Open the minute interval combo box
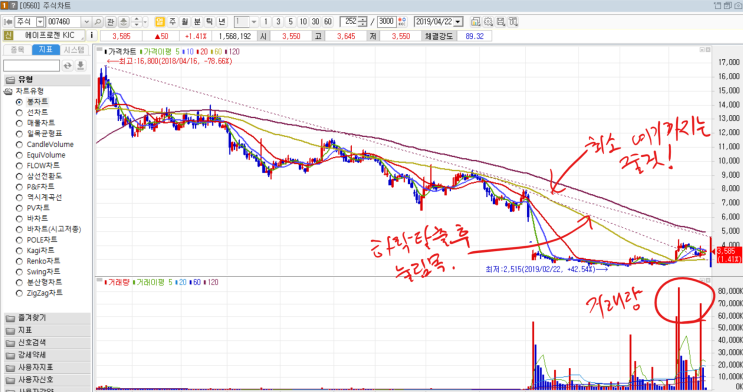 pos(254,22)
